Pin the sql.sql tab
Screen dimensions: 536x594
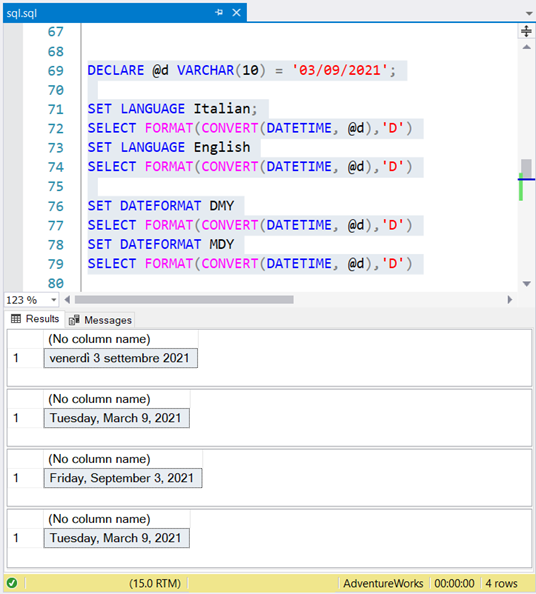point(219,13)
